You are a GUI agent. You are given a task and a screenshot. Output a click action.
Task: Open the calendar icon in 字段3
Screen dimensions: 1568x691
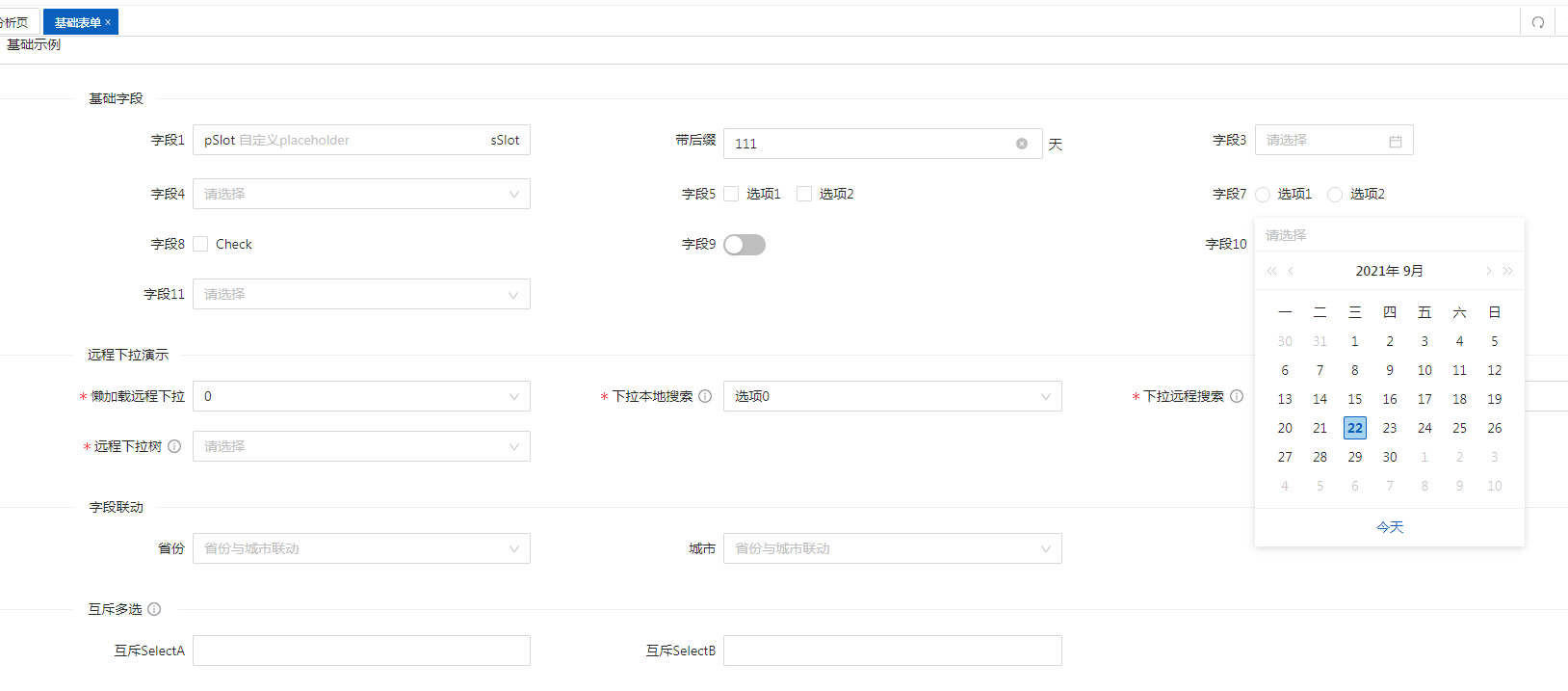(1396, 141)
